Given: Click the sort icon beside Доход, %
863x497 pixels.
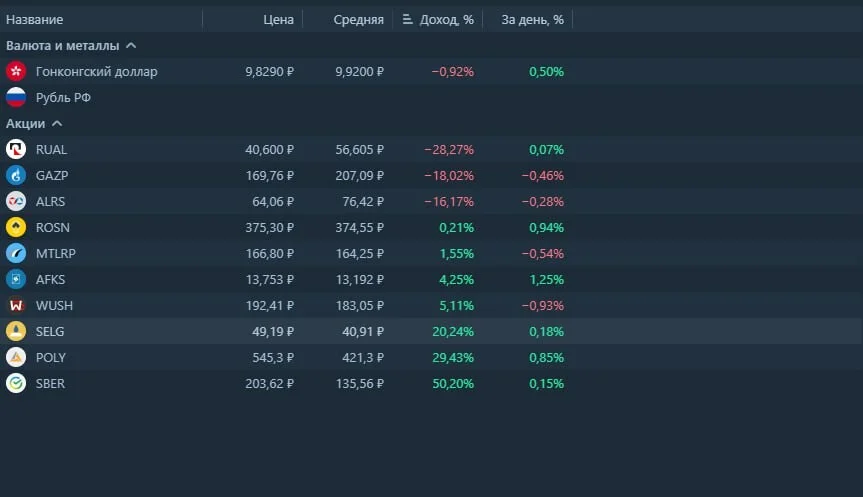Looking at the screenshot, I should click(x=407, y=19).
